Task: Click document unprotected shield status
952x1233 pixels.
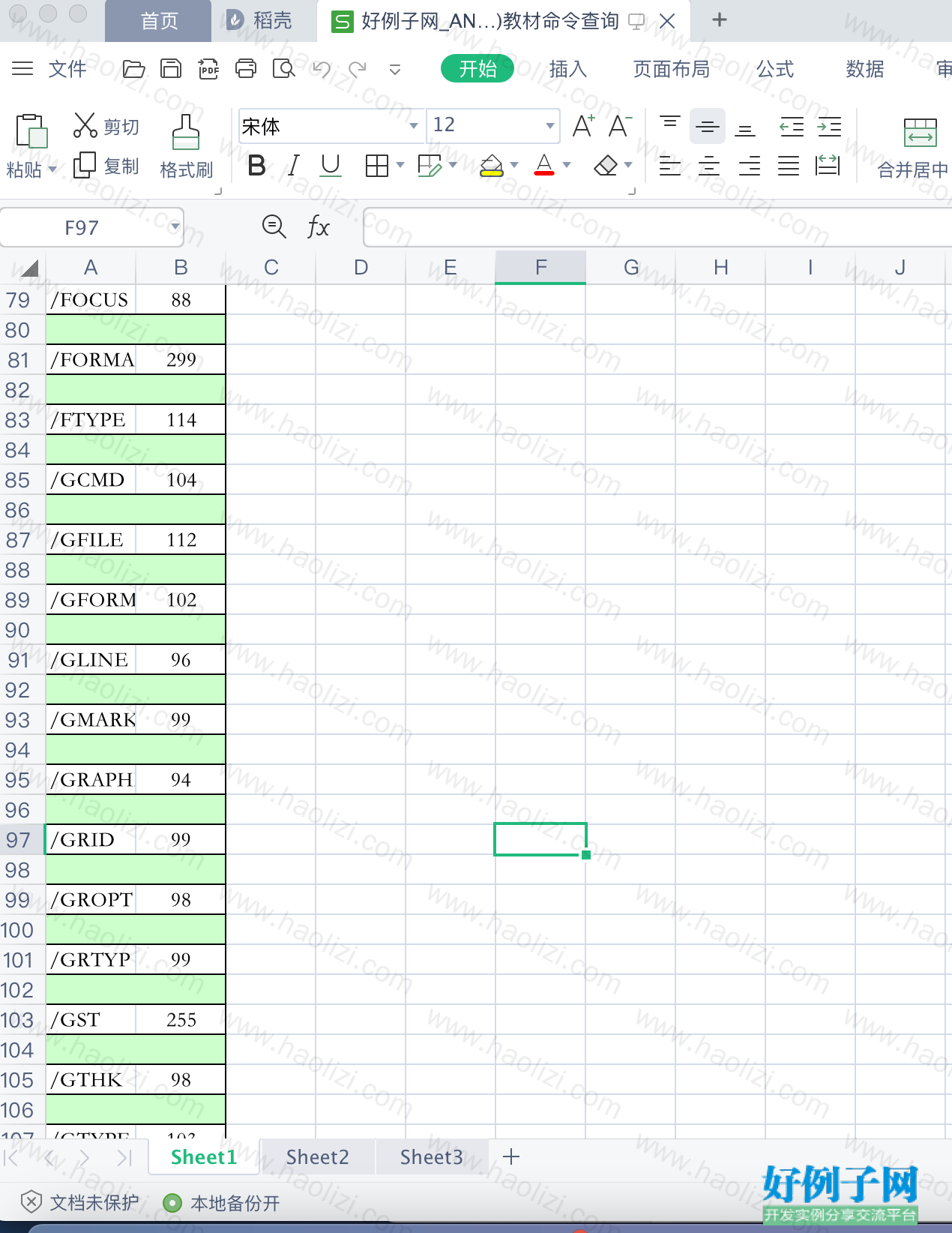Action: [x=79, y=1203]
